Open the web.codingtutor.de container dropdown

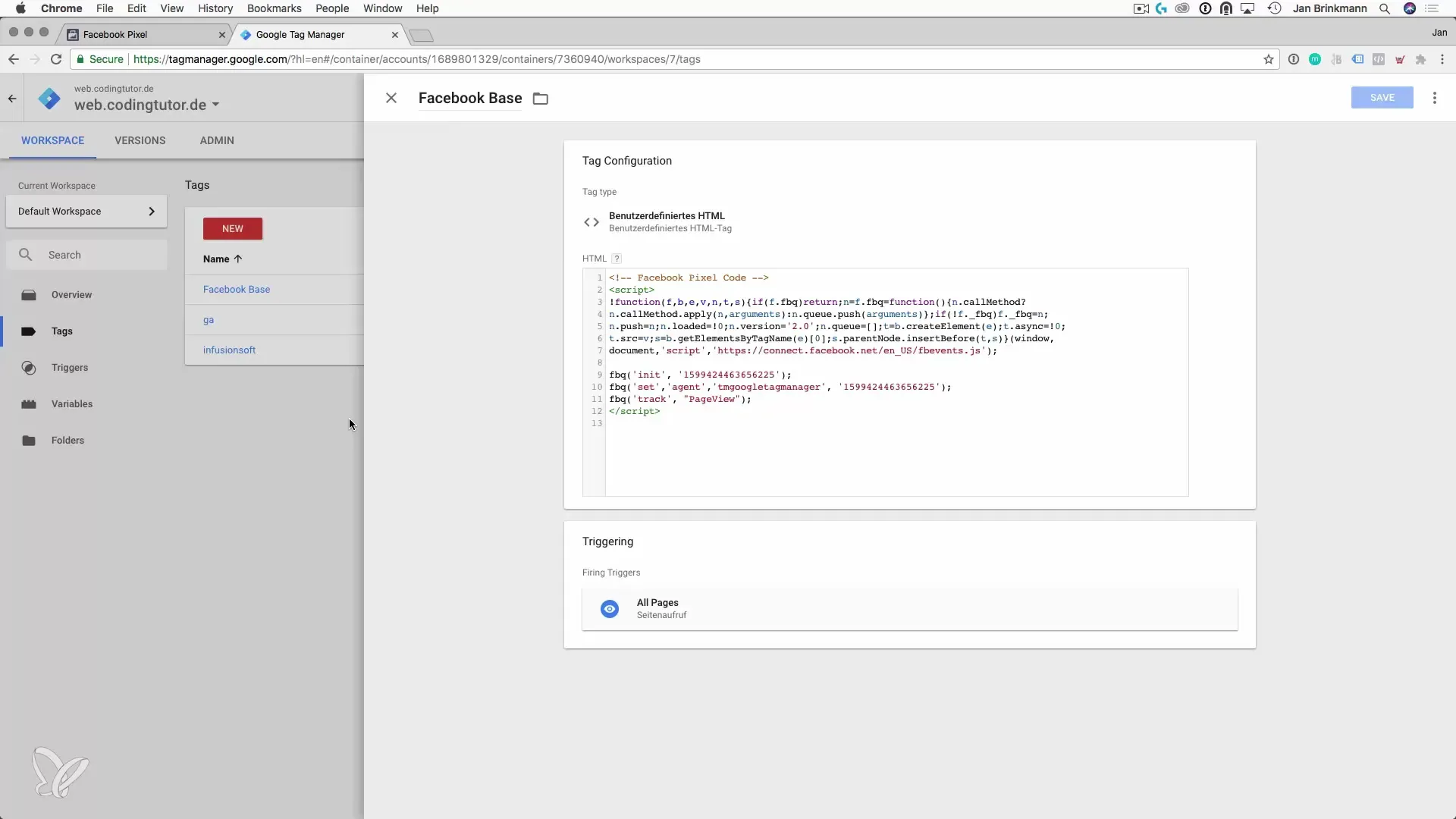[146, 105]
